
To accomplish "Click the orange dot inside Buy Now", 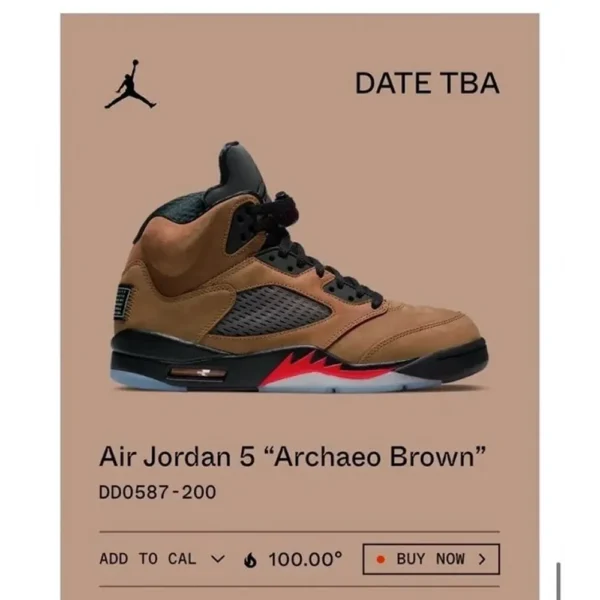I will pyautogui.click(x=380, y=559).
